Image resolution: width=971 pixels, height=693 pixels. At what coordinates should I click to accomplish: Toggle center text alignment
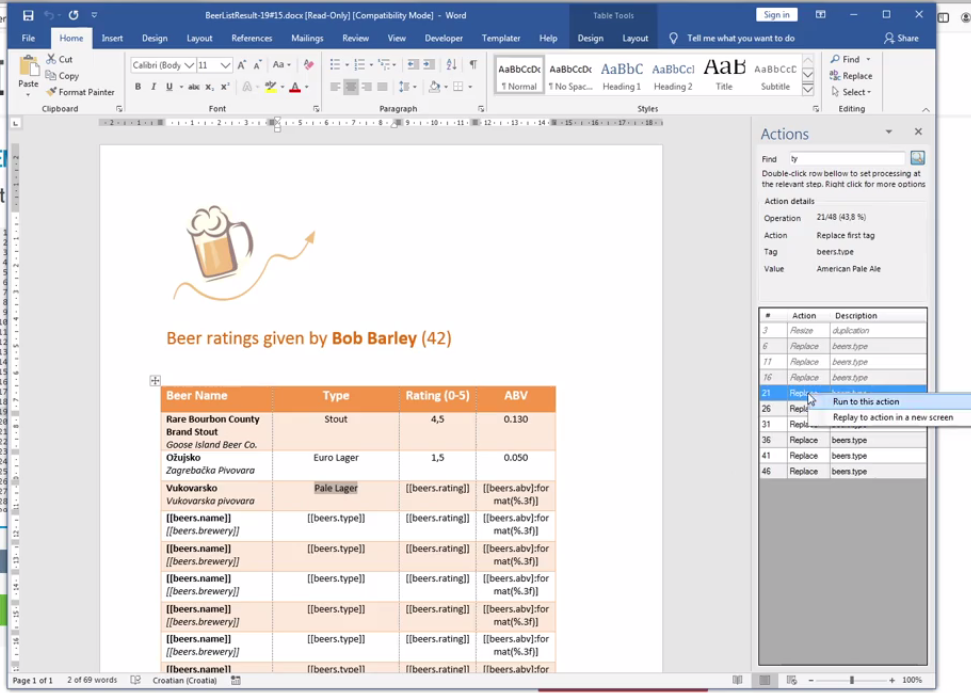click(x=351, y=88)
